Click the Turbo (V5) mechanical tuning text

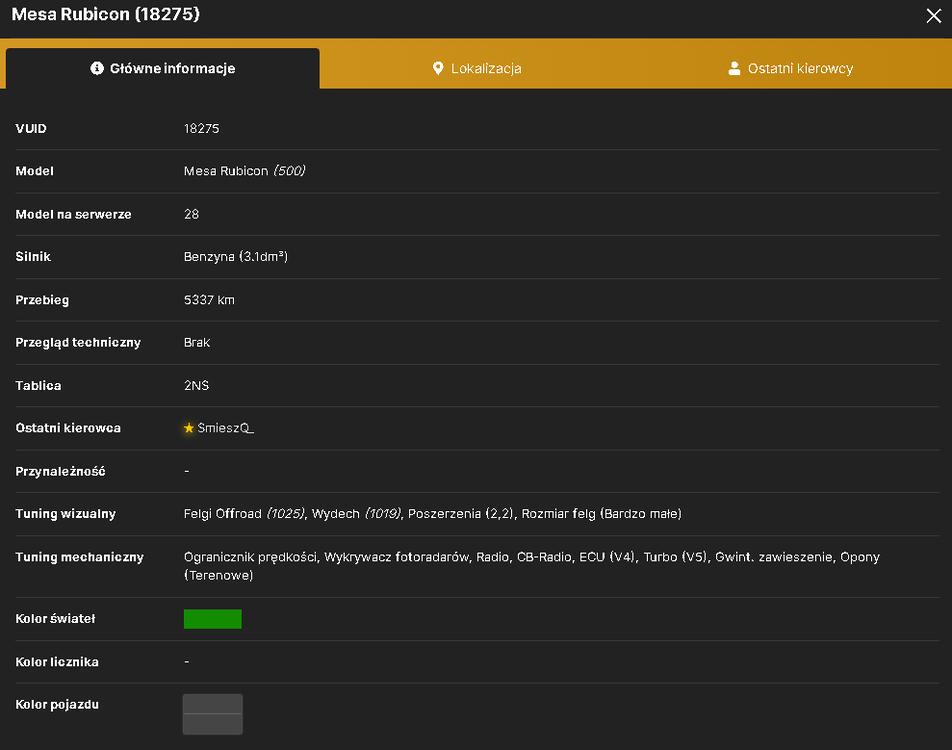point(675,557)
